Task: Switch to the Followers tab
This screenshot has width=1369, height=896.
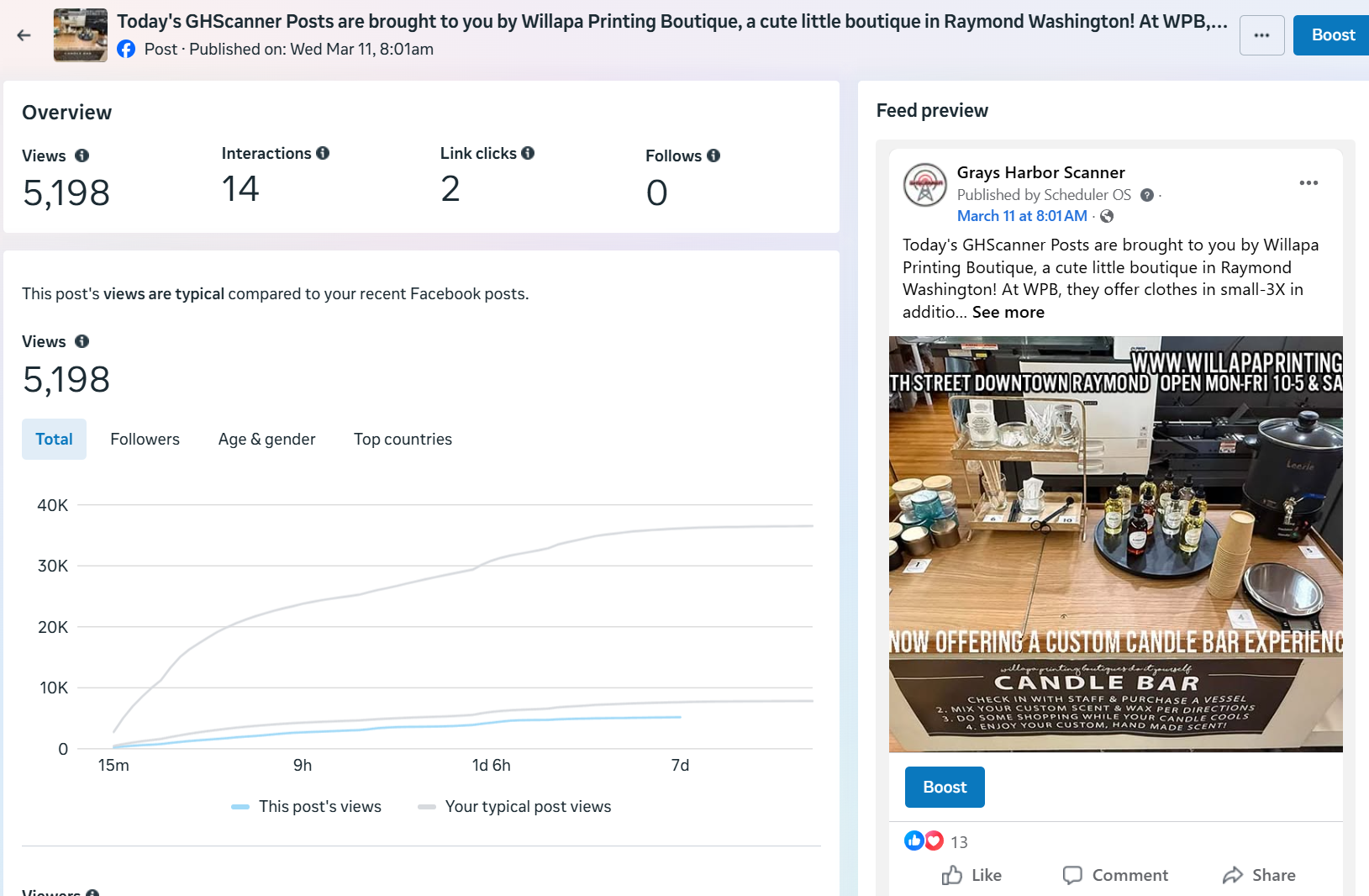Action: 145,439
